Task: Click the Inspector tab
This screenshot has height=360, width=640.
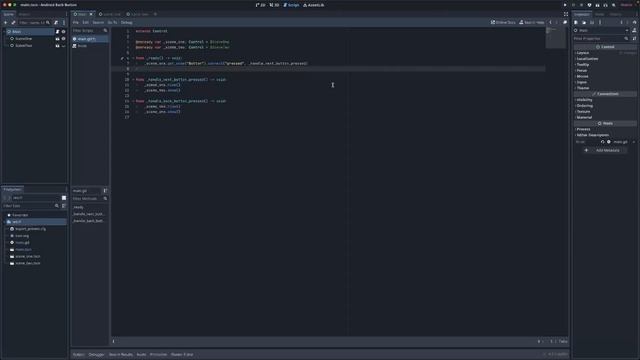Action: pyautogui.click(x=582, y=14)
